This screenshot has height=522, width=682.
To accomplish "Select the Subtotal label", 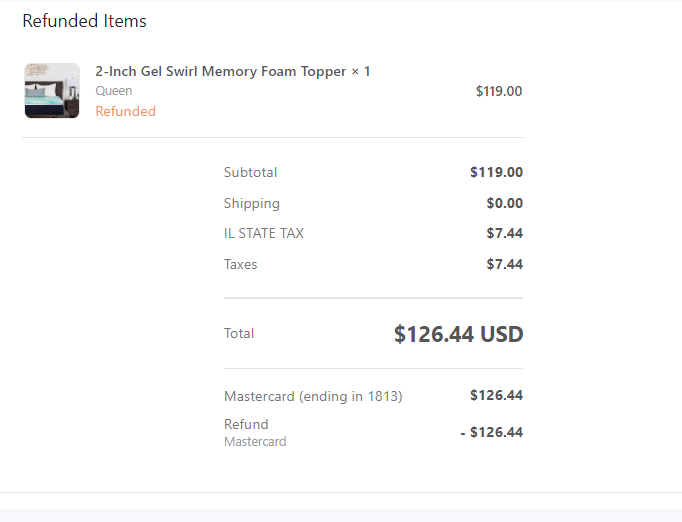I will coord(251,172).
